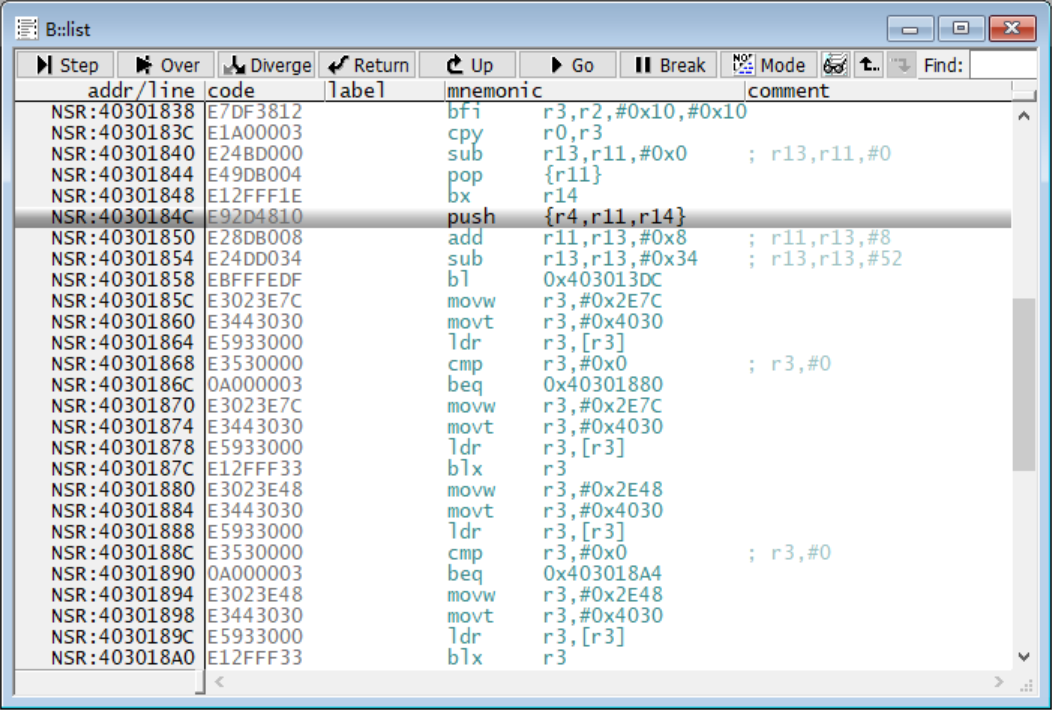This screenshot has height=710, width=1052.
Task: Click the horizontal scrollbar left arrow
Action: 220,682
